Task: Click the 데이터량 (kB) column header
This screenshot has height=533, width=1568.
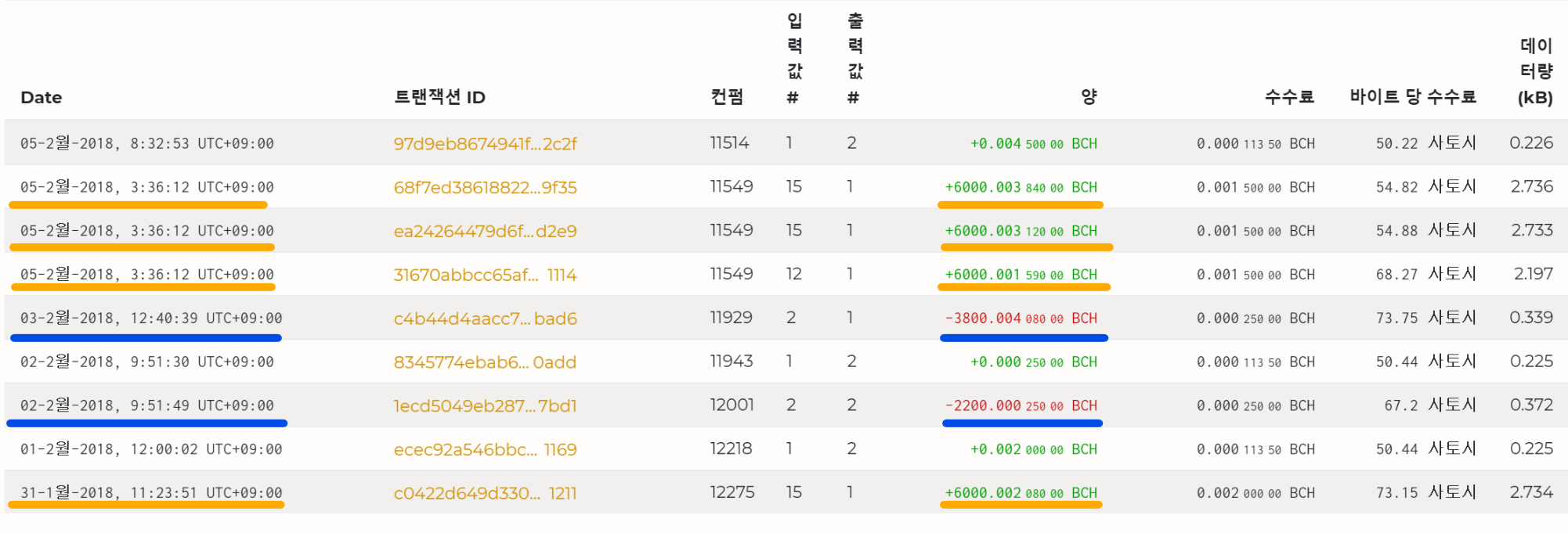Action: [x=1536, y=72]
